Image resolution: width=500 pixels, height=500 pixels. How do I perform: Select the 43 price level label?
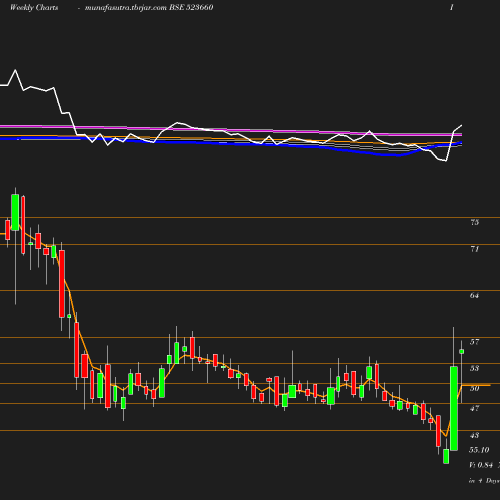tap(475, 435)
